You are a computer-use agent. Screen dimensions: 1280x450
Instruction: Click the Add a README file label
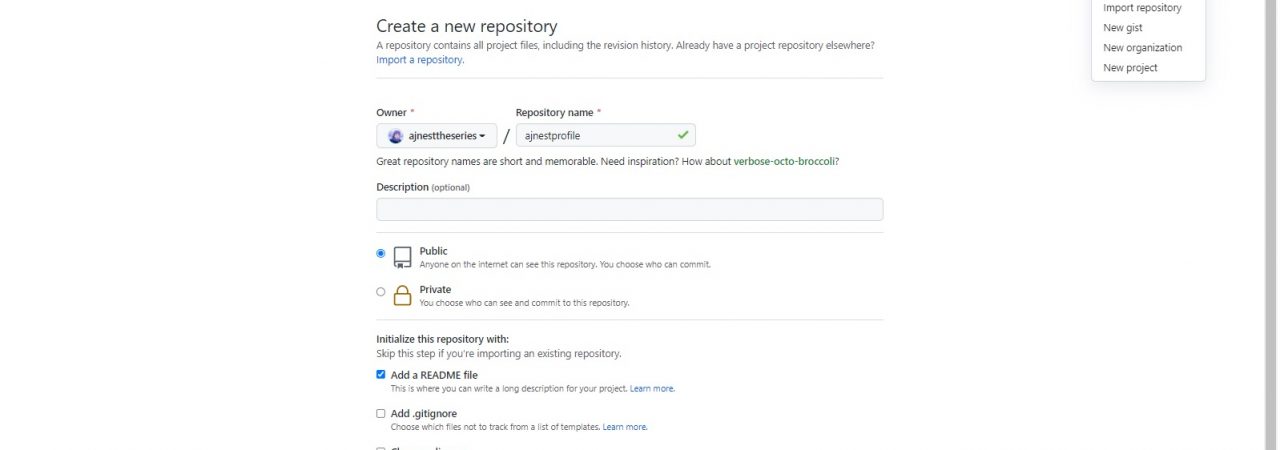(434, 375)
